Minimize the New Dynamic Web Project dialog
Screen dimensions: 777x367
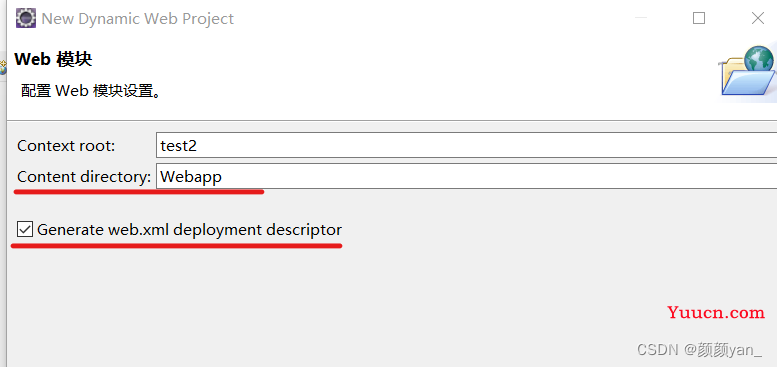tap(641, 18)
